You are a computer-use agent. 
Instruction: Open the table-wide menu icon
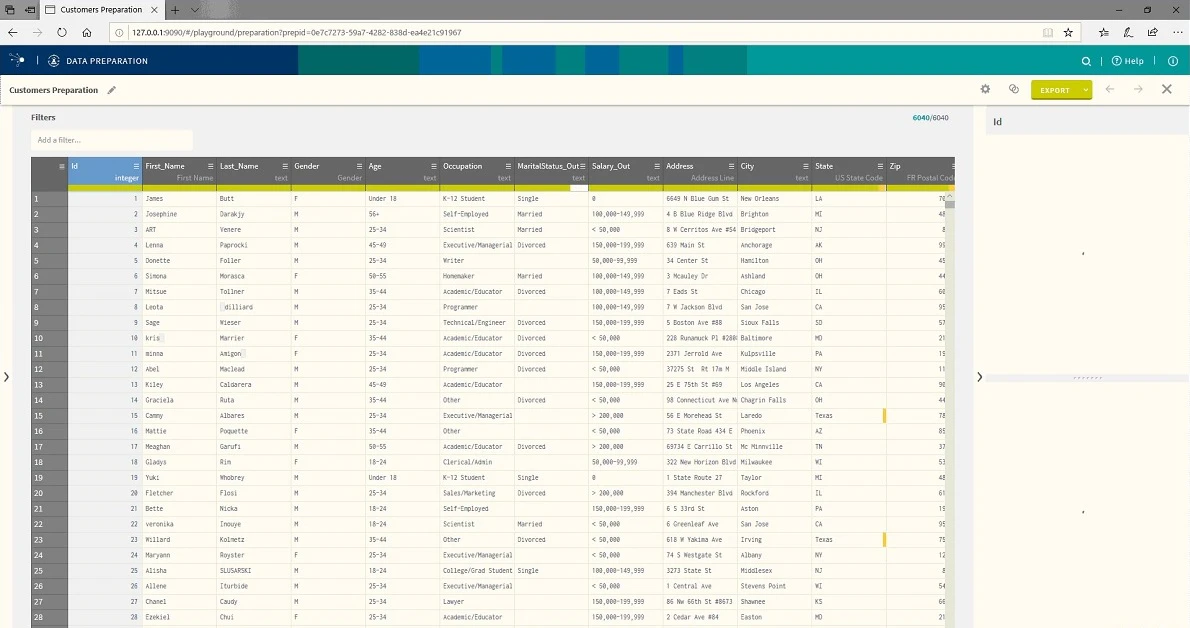coord(61,166)
